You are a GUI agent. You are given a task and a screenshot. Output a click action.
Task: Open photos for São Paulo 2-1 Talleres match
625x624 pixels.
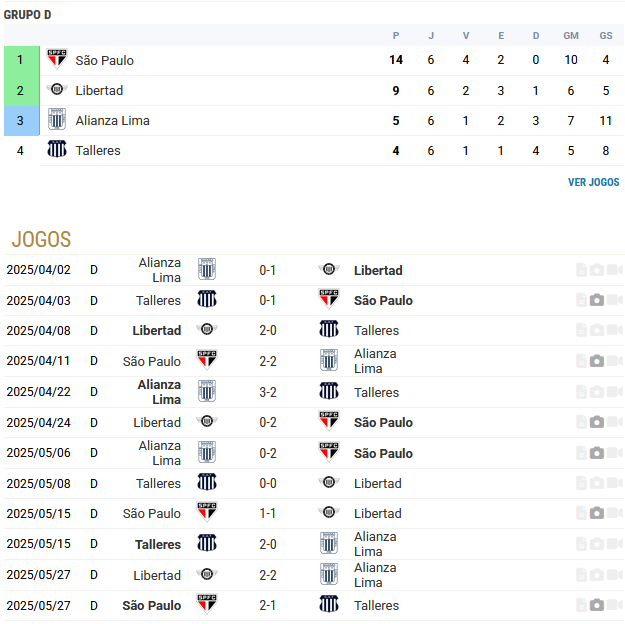[597, 605]
